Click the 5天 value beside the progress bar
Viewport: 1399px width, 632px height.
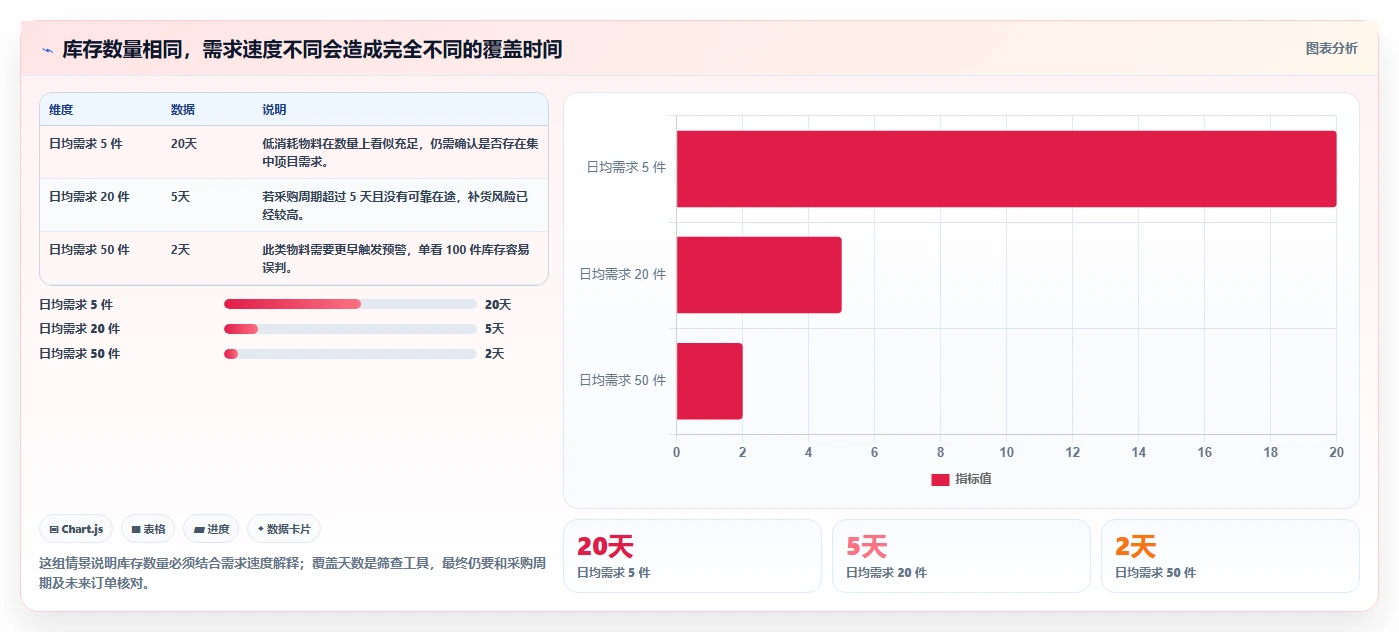(495, 329)
